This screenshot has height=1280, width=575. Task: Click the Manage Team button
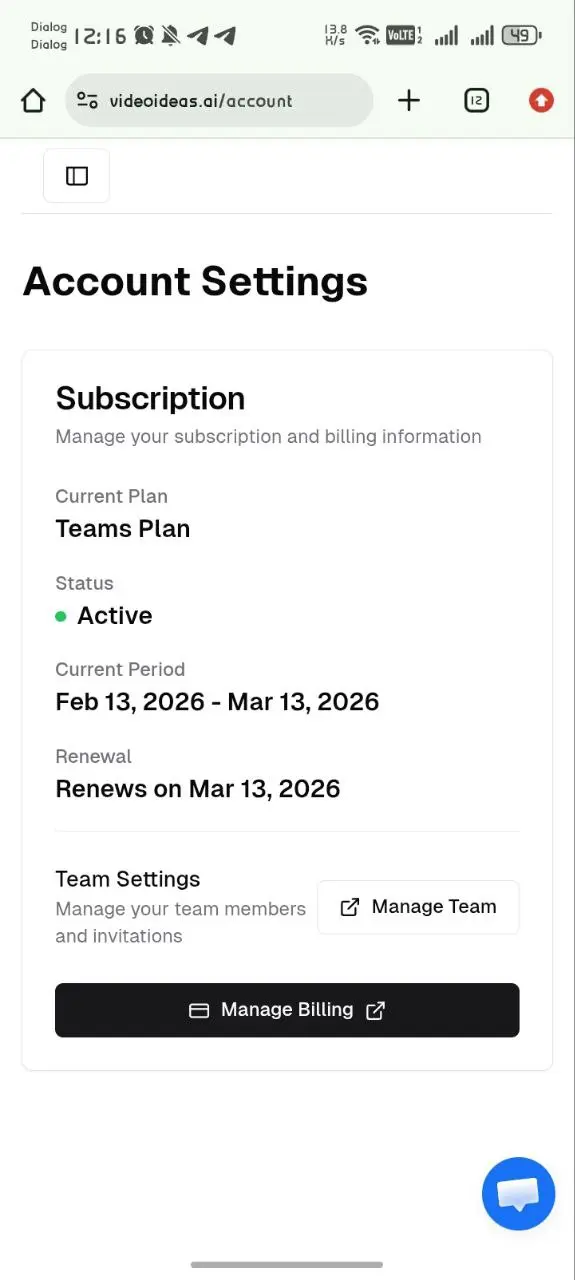[x=418, y=907]
